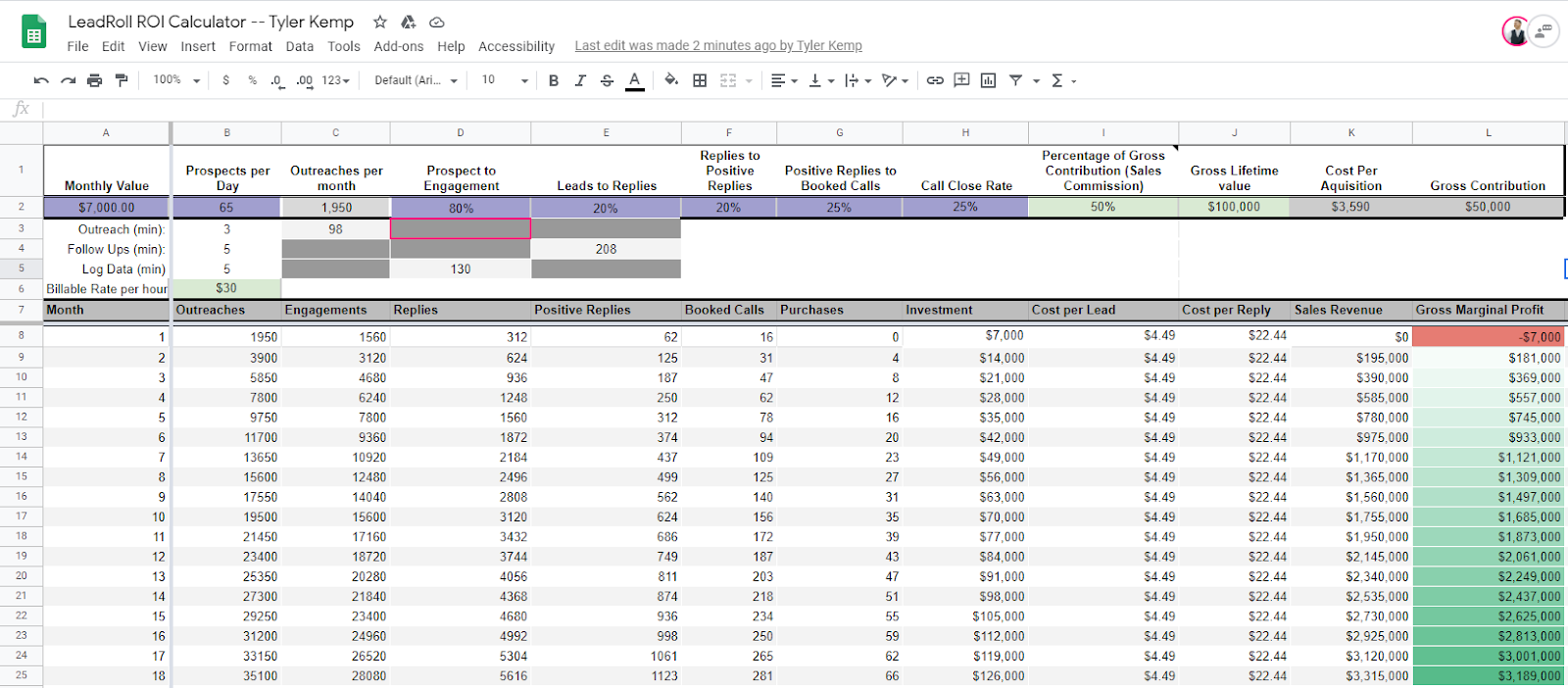Activate the paint format tool
Viewport: 1568px width, 688px height.
tap(122, 80)
